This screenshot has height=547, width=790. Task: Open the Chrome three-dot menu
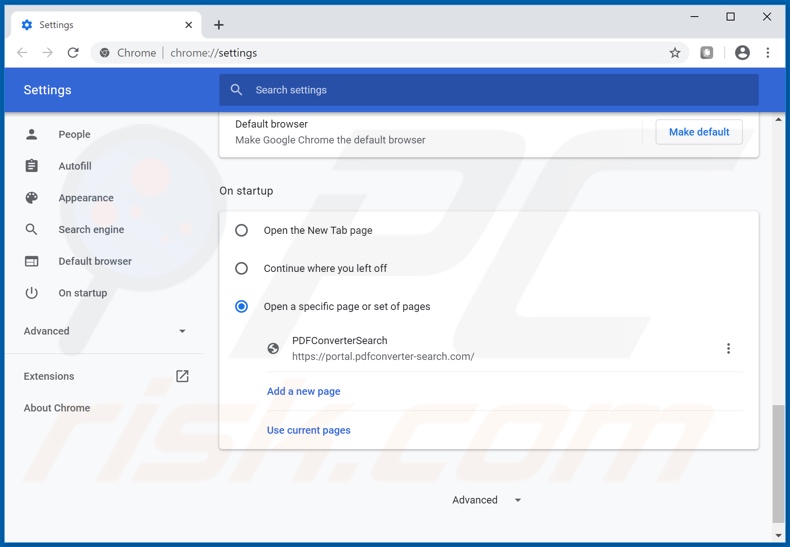767,52
